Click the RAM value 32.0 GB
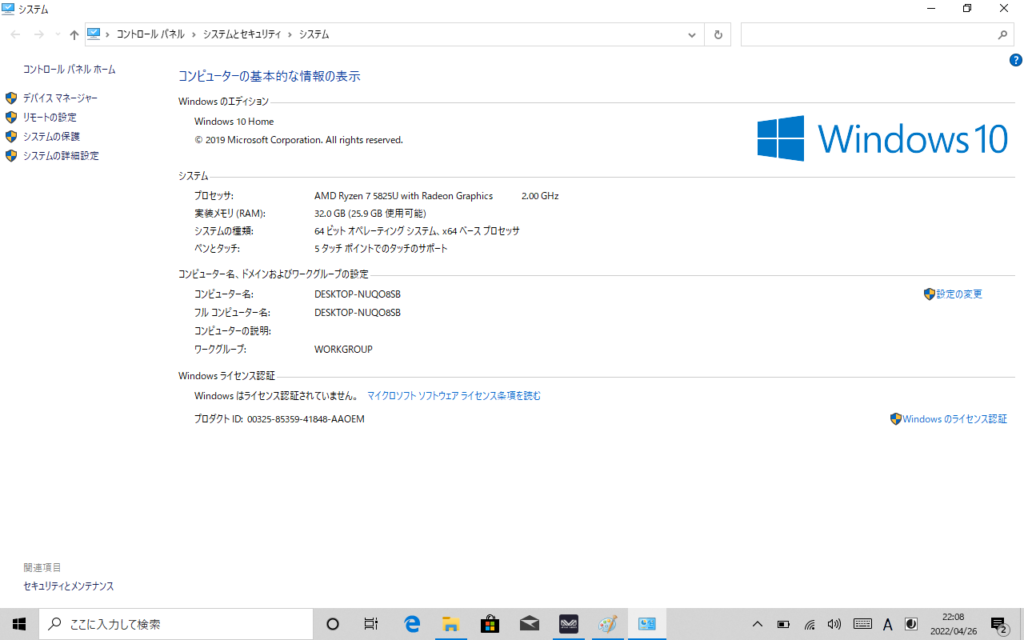 370,214
